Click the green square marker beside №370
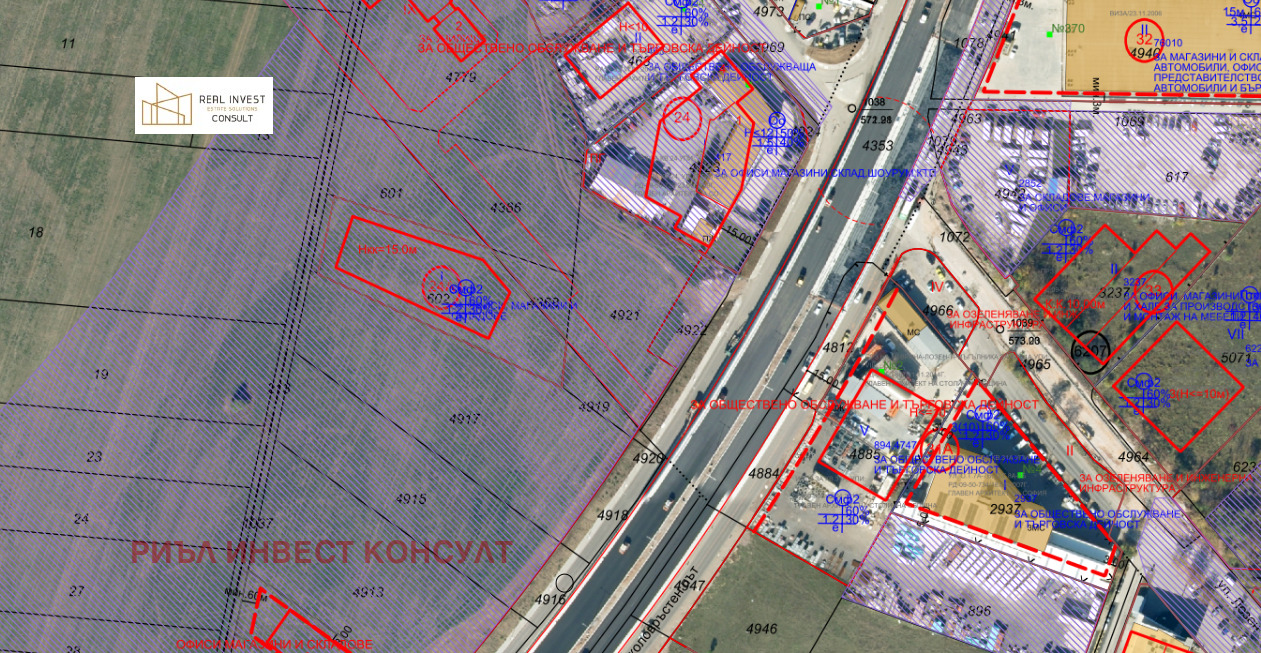The height and width of the screenshot is (653, 1261). pyautogui.click(x=1050, y=34)
